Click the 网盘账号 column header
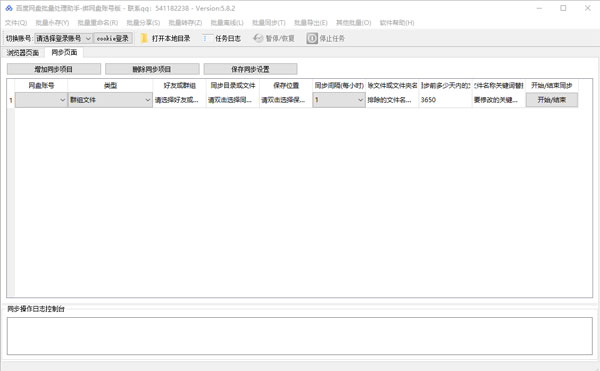 (x=41, y=86)
